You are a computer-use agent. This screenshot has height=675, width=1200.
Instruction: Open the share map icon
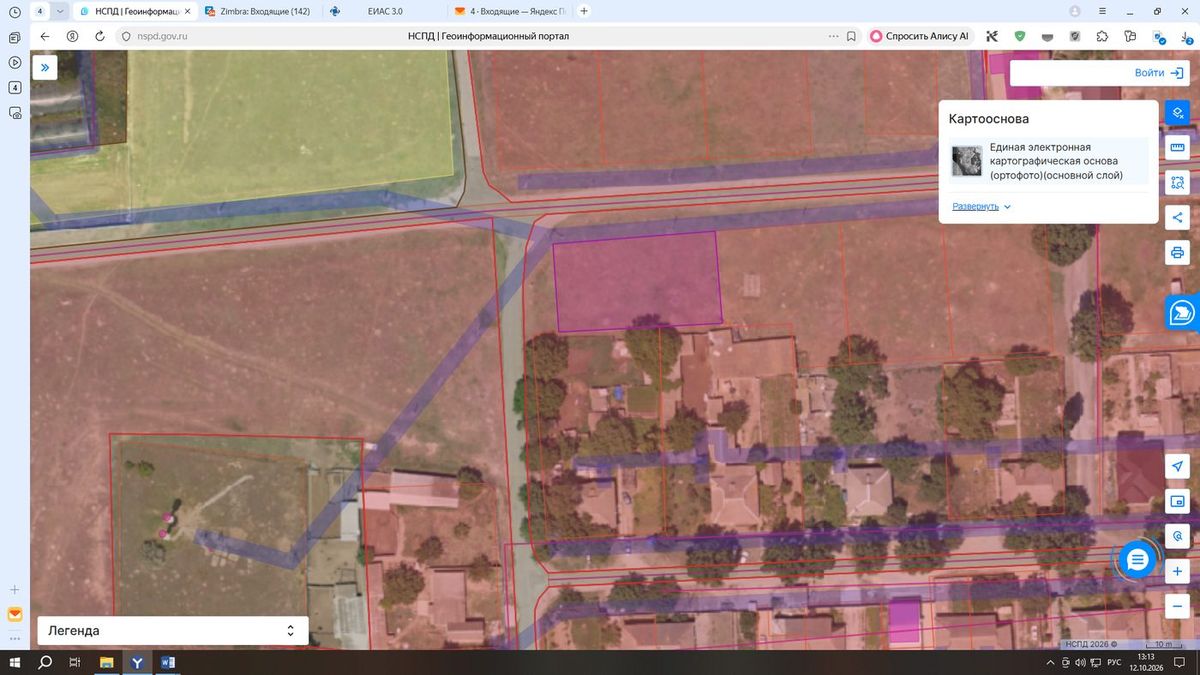coord(1177,217)
